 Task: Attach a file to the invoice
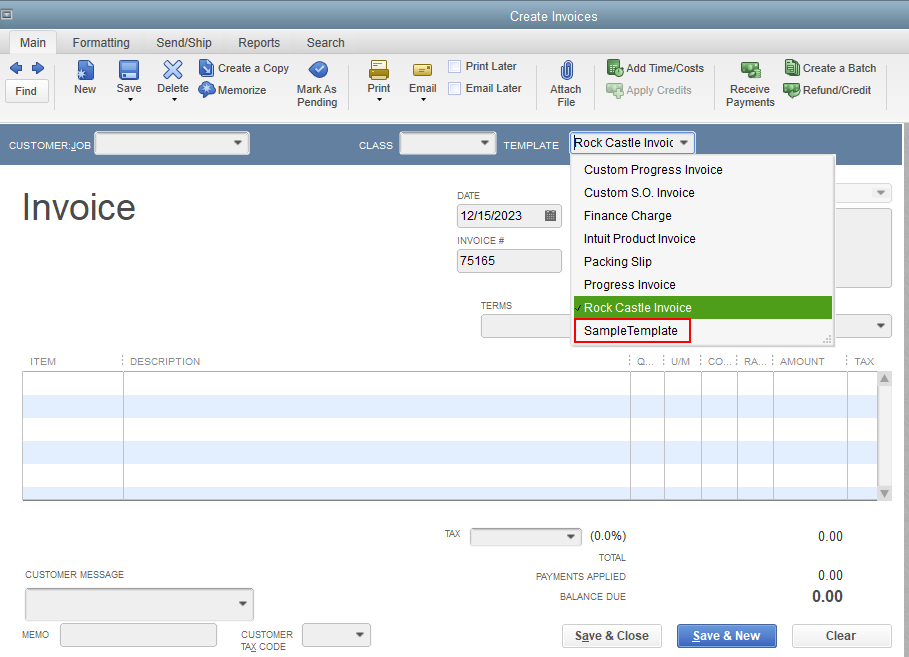pos(565,80)
